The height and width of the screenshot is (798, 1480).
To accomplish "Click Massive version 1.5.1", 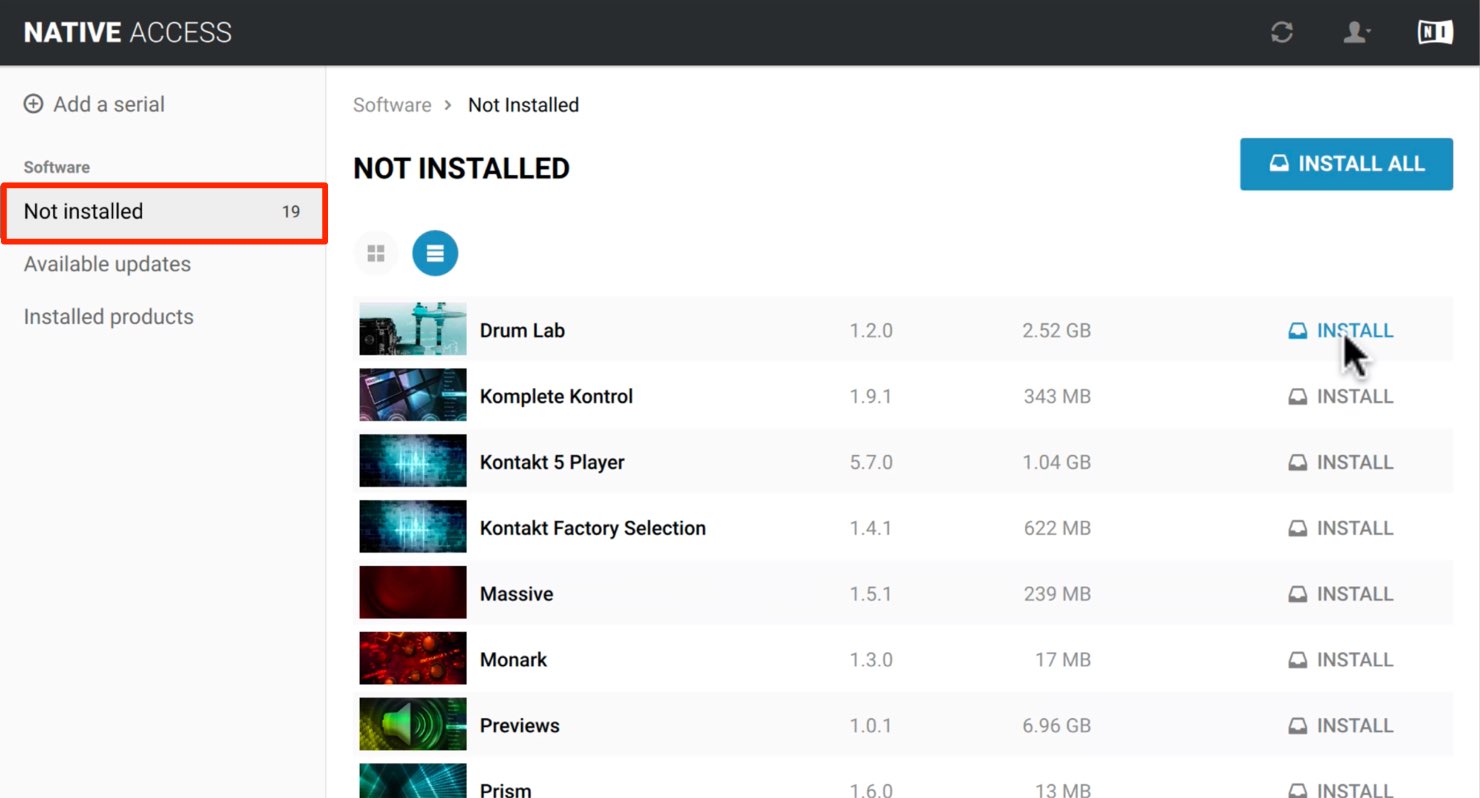I will [871, 594].
